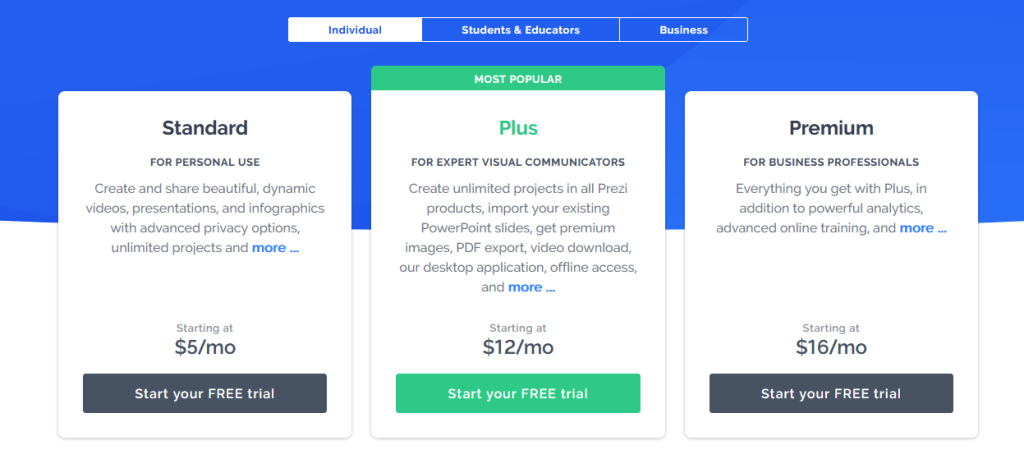Click the green Plus plan title

point(518,128)
